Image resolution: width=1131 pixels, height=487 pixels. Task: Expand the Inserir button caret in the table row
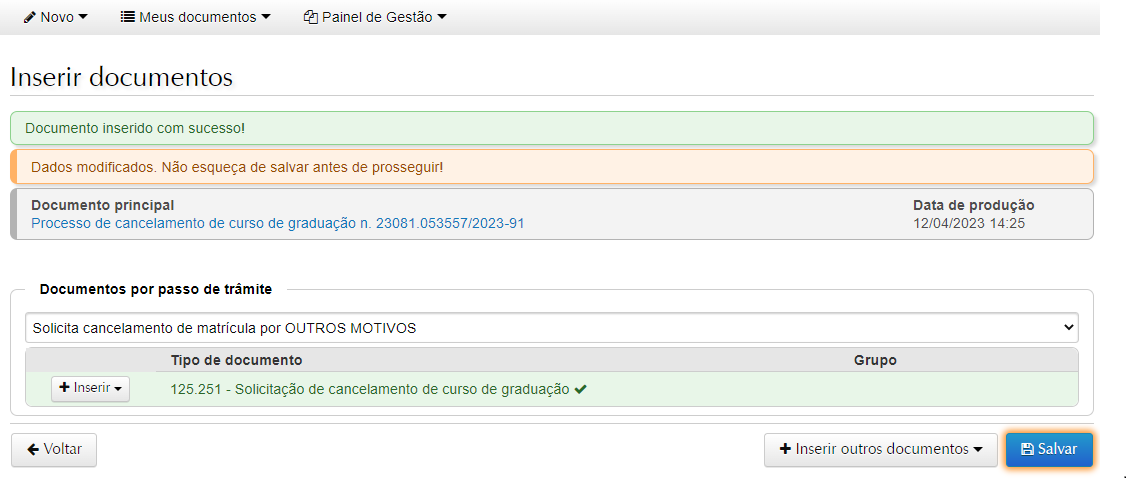[117, 389]
